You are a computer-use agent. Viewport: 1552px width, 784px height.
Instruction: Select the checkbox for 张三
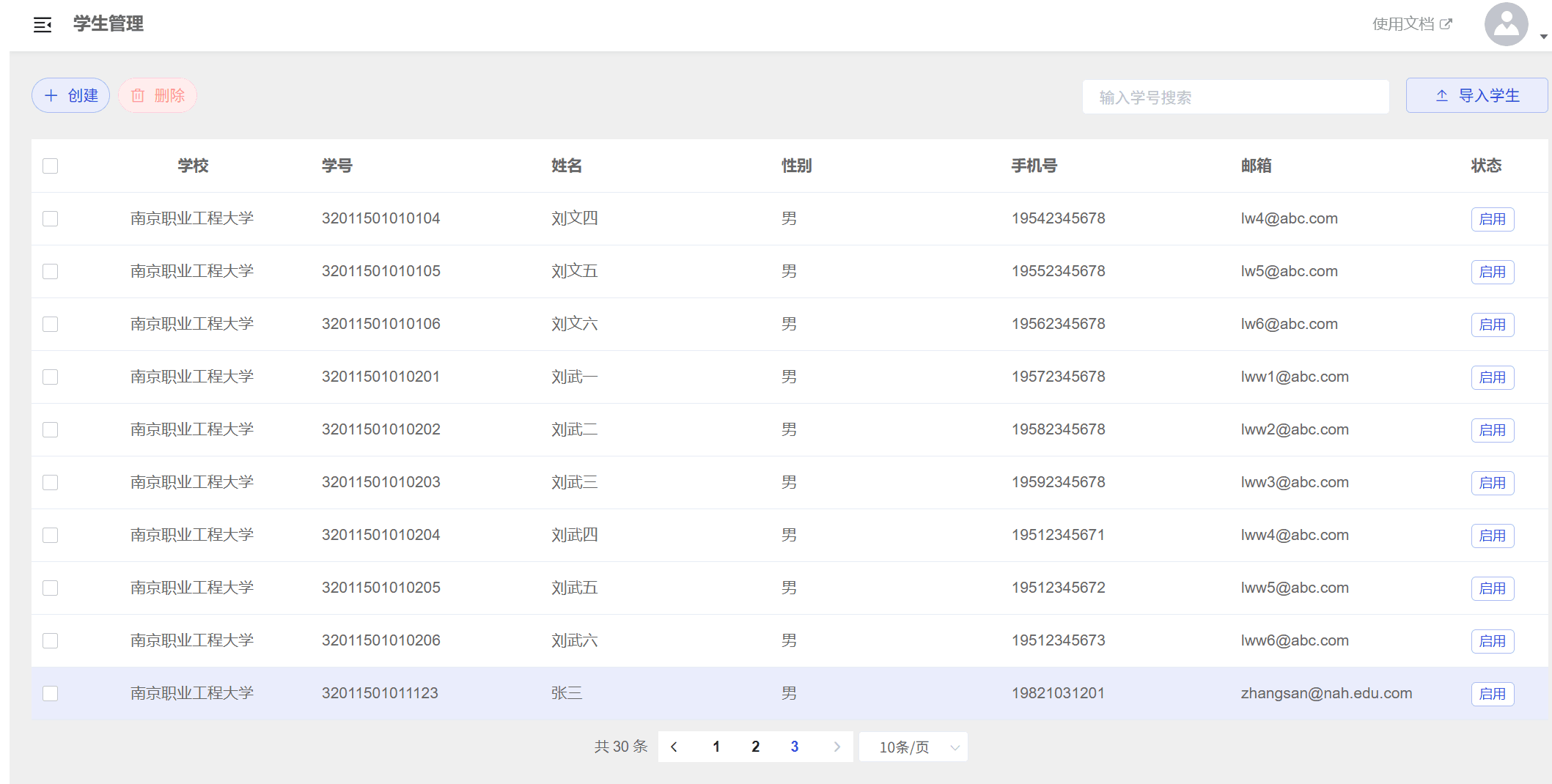point(51,694)
